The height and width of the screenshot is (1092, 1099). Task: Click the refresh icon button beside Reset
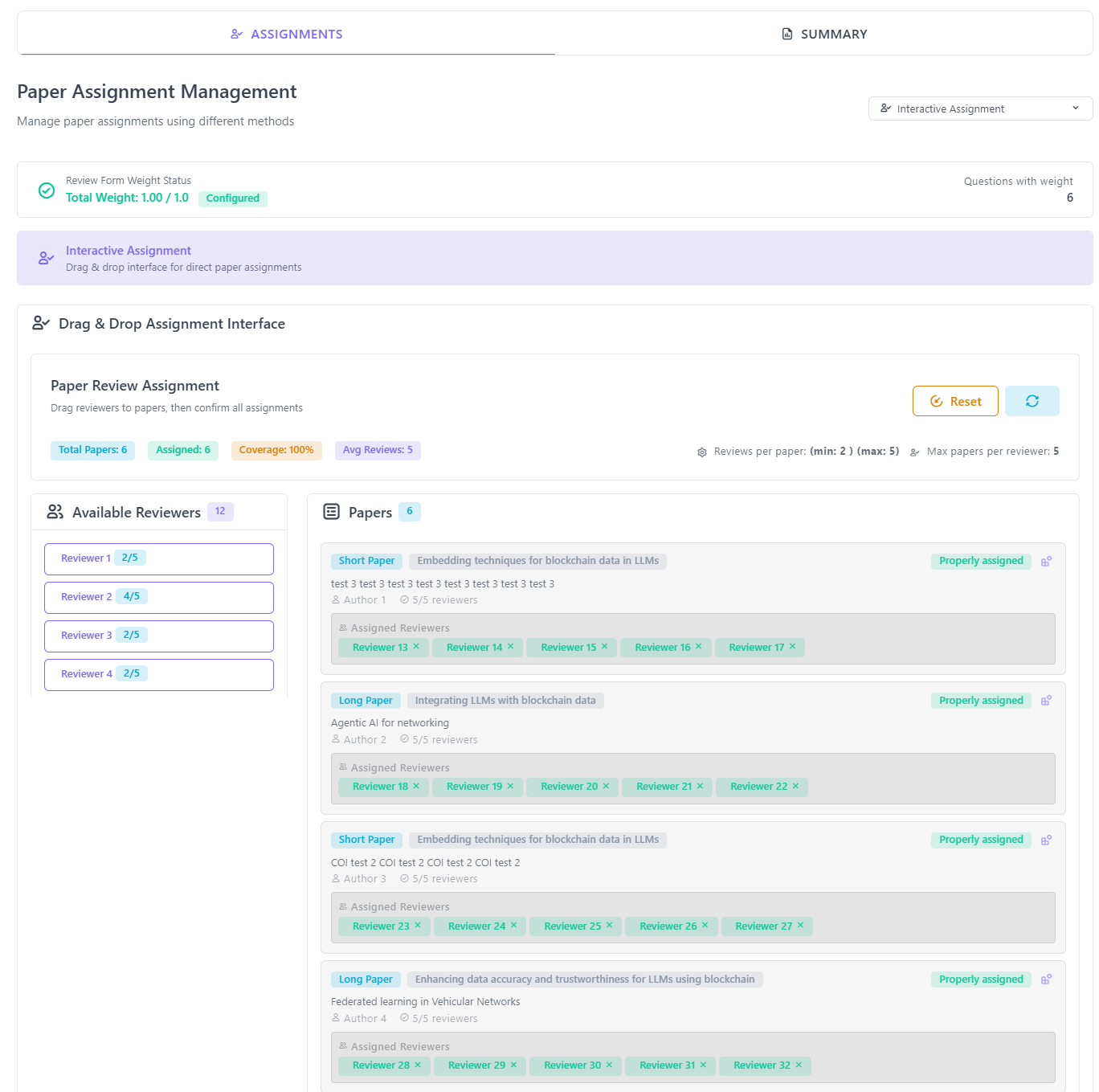(1032, 401)
